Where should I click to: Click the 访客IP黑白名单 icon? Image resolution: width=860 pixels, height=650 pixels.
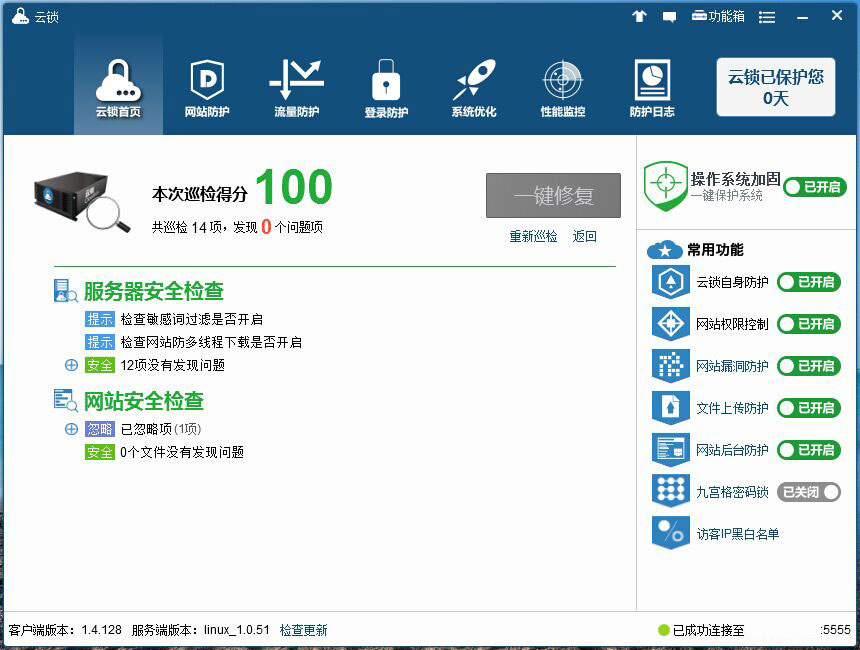[x=670, y=533]
